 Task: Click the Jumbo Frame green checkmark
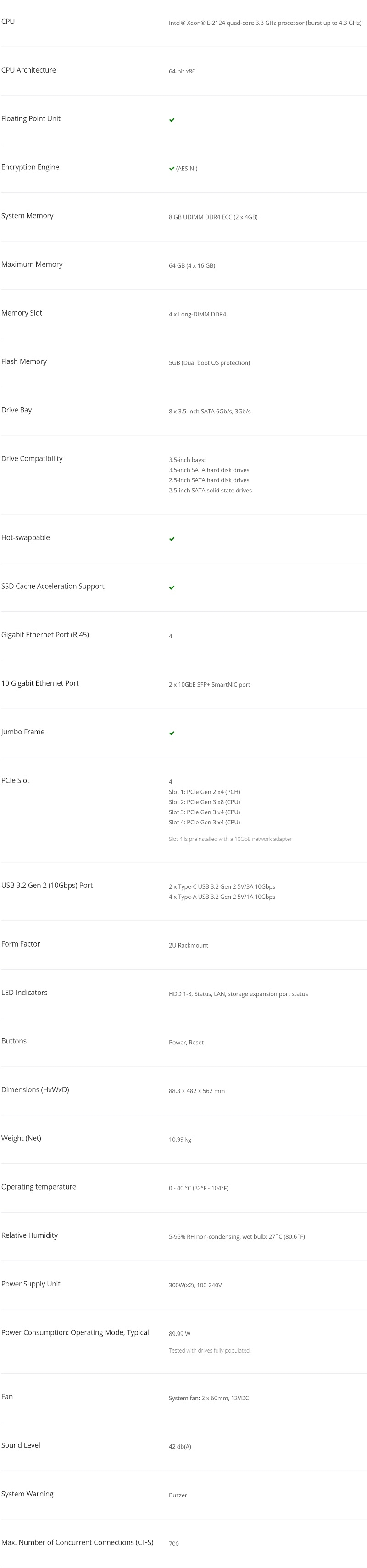tap(172, 733)
